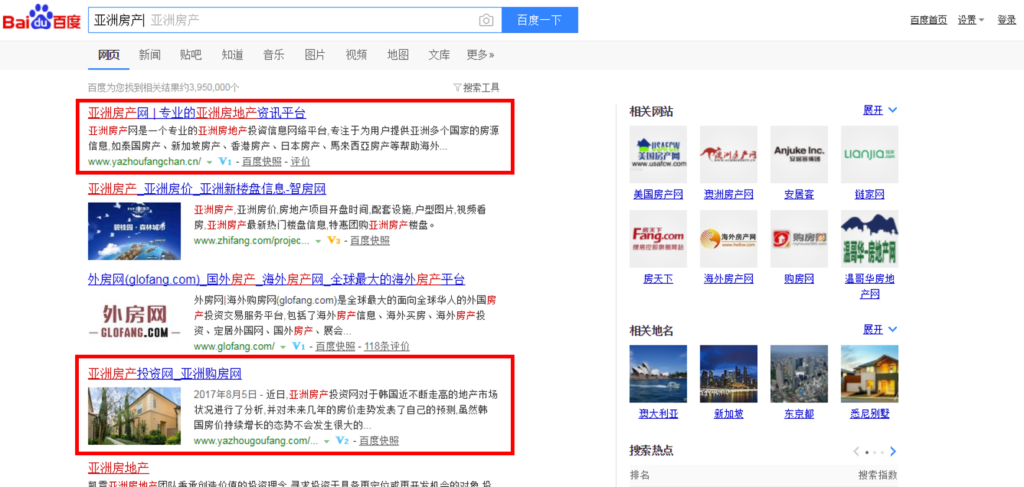Click the 亚洲房产投资网 house thumbnail
Viewport: 1024px width, 487px height.
[x=135, y=416]
